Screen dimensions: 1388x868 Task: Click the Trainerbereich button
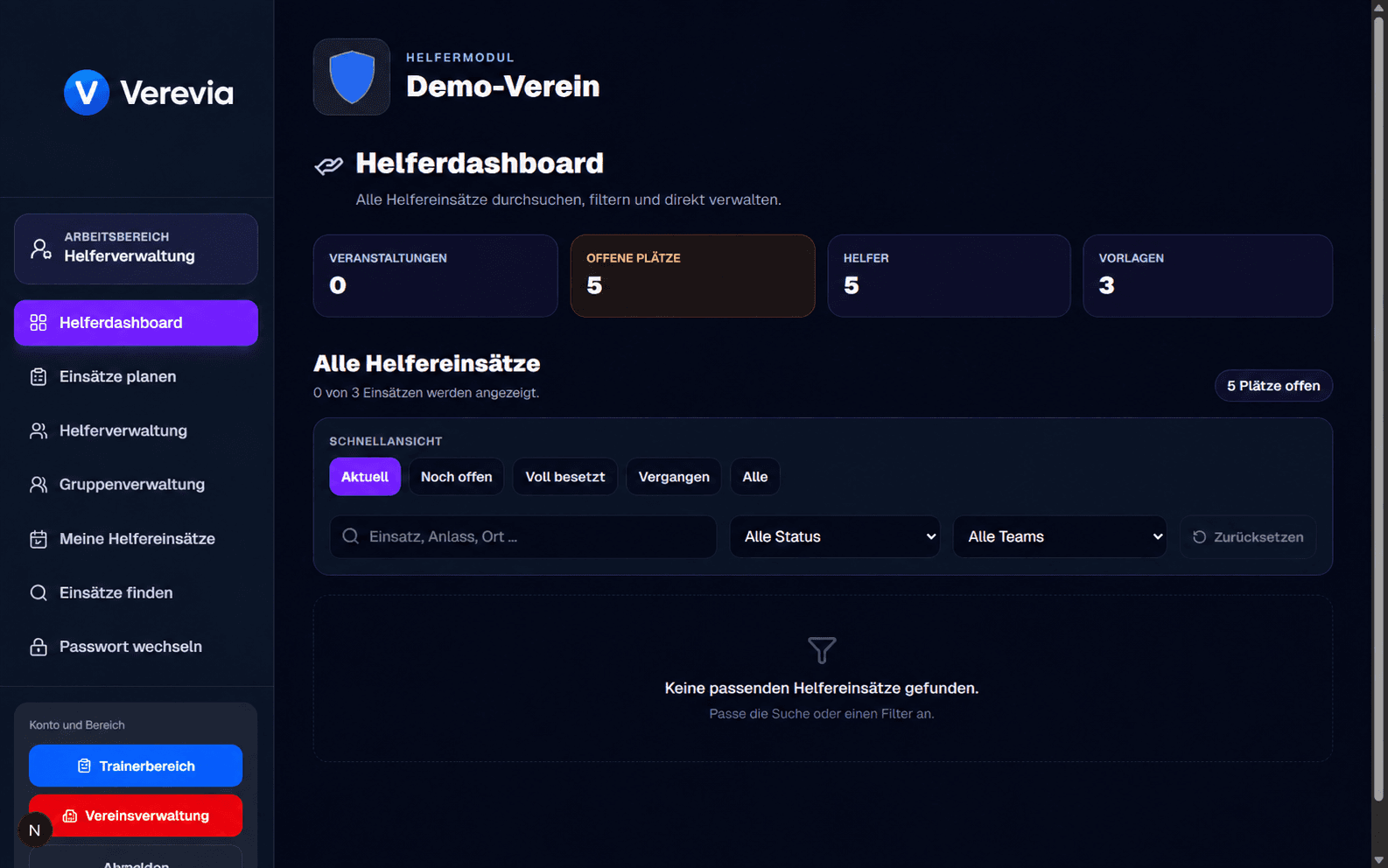(136, 766)
